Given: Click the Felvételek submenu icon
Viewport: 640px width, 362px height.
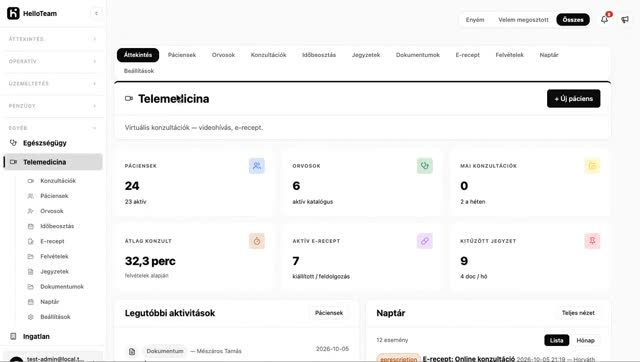Looking at the screenshot, I should pyautogui.click(x=31, y=256).
